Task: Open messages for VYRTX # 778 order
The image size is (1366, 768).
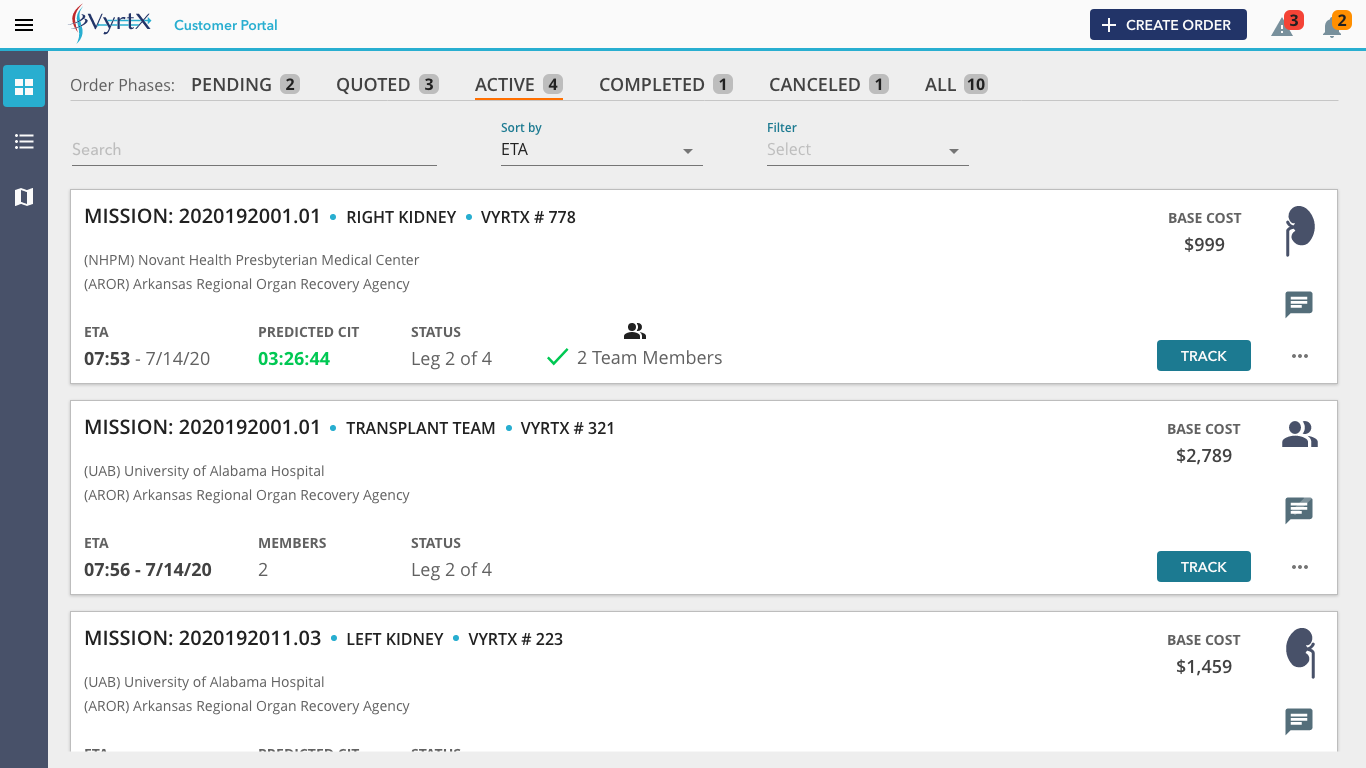Action: click(1299, 304)
